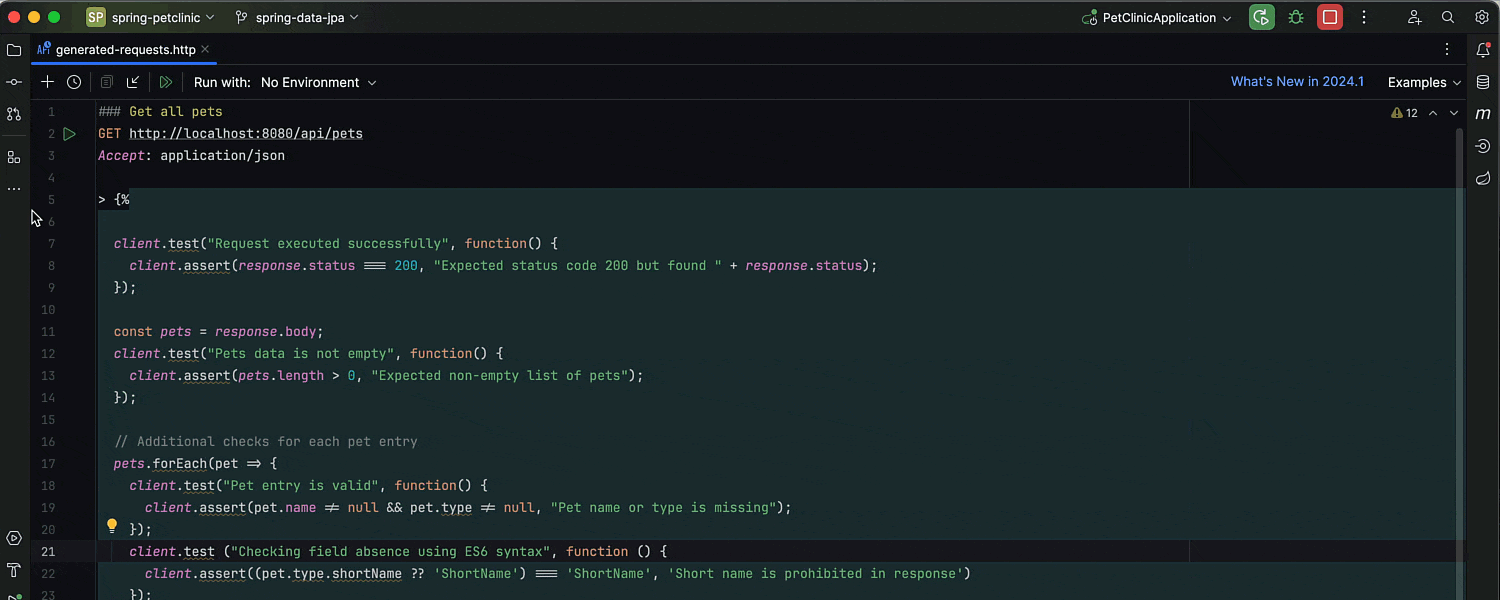Screen dimensions: 1500x600
Task: Run the Get all pets request
Action: pyautogui.click(x=68, y=133)
